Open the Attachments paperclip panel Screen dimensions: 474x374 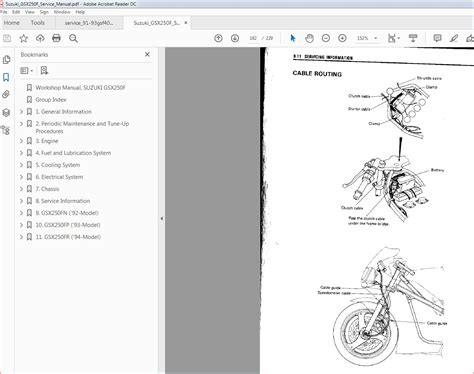(6, 95)
